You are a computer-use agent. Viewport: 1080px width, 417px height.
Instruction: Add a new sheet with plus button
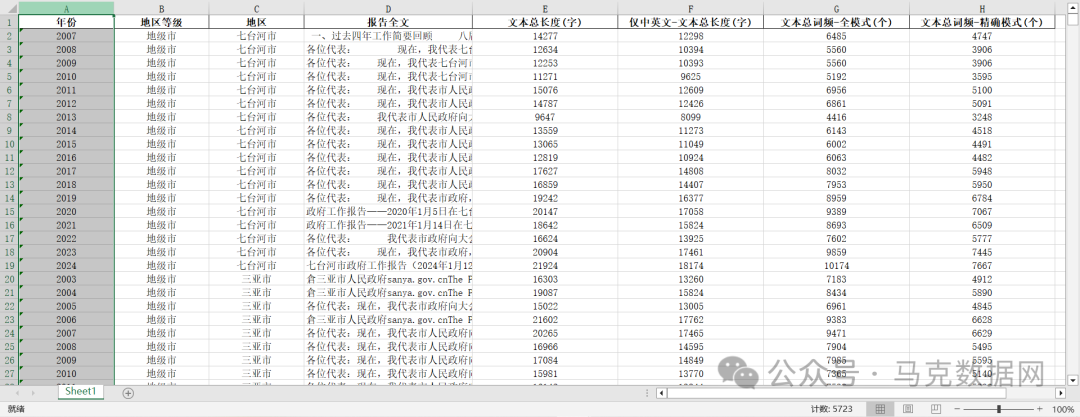coord(127,393)
